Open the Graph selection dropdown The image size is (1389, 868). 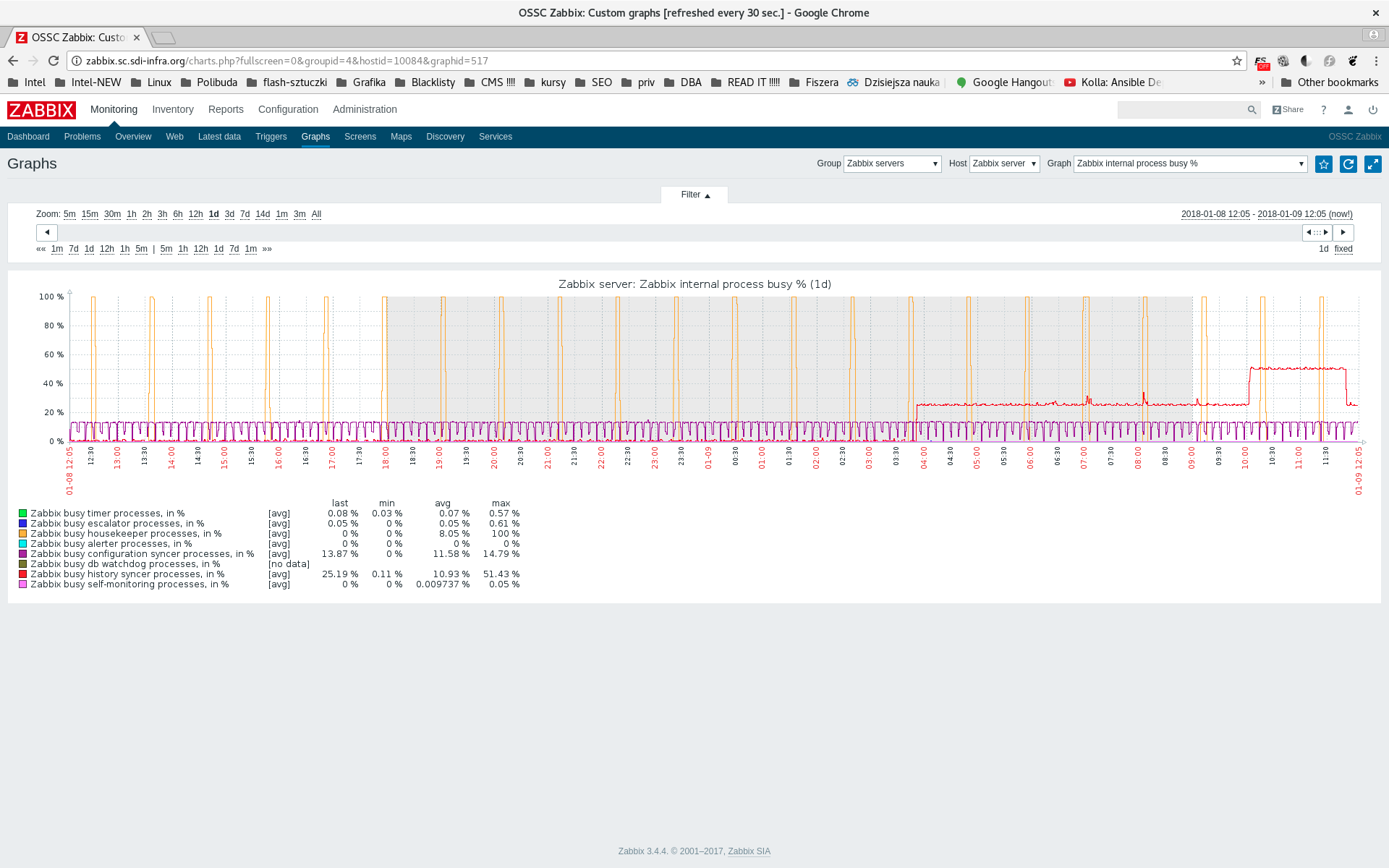1190,163
